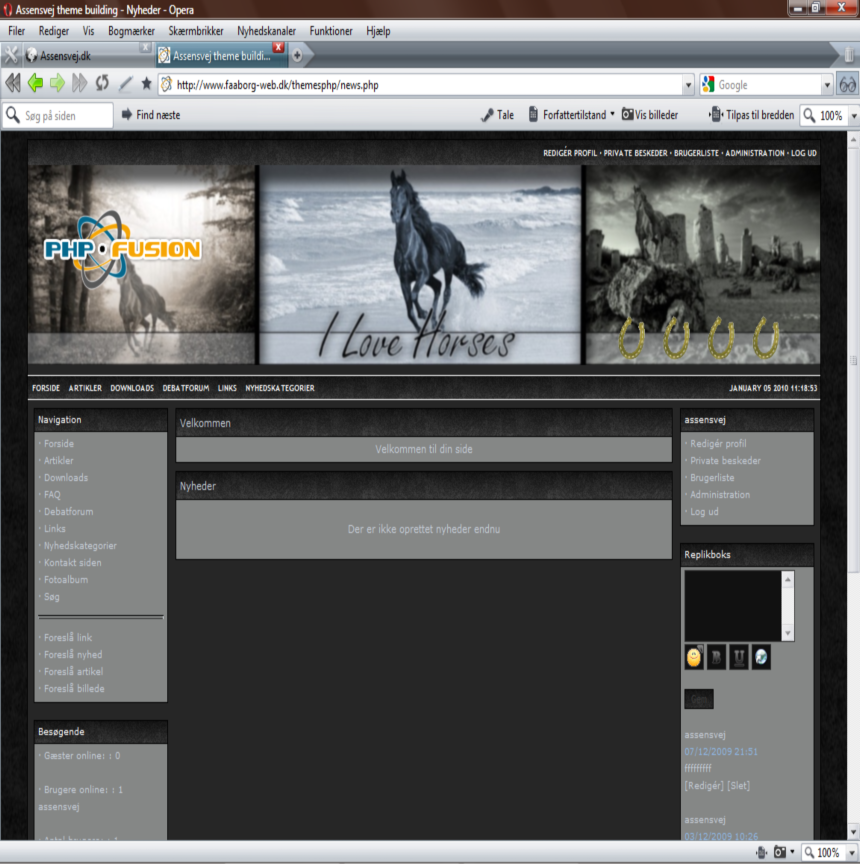
Task: Open the Google search engine dropdown arrow
Action: point(827,85)
